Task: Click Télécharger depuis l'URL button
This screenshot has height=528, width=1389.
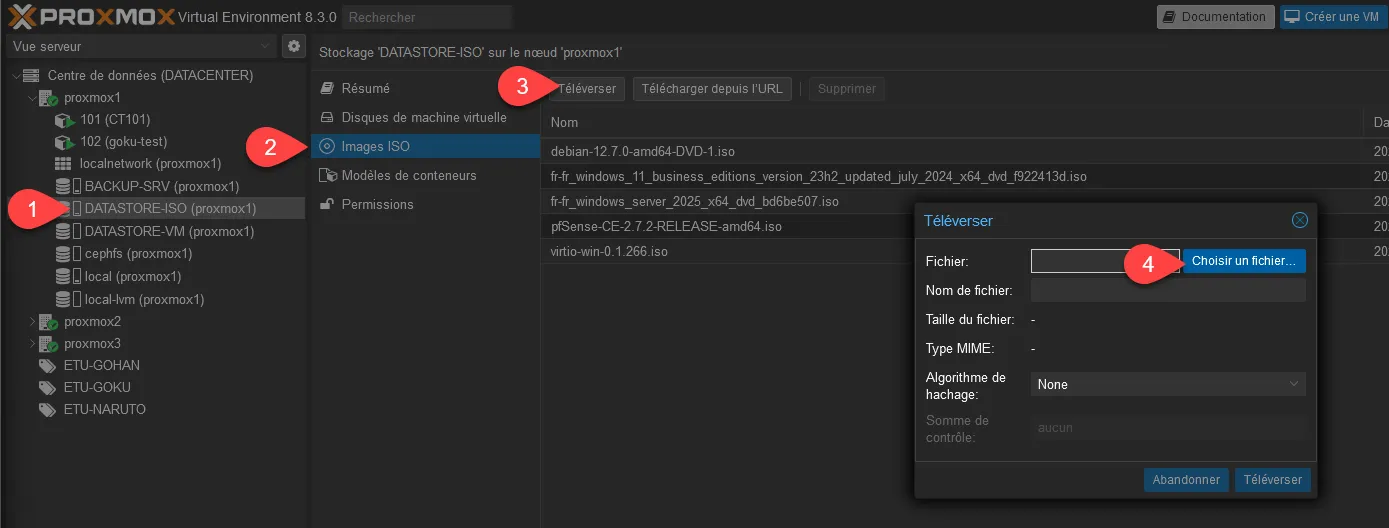Action: pos(712,89)
